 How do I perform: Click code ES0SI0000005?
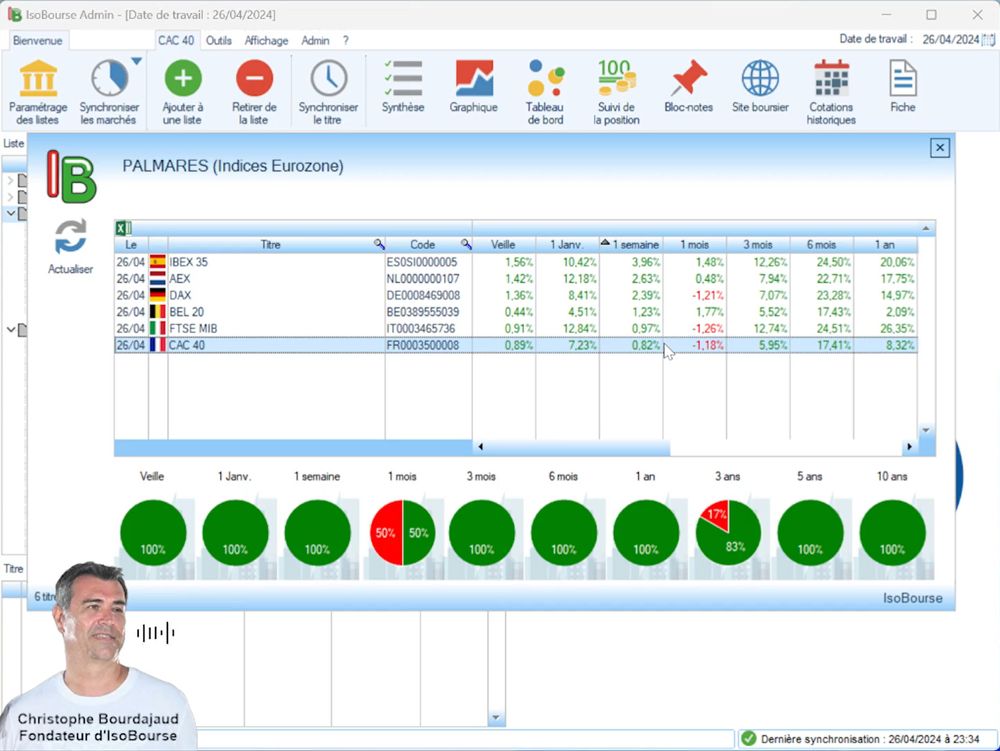coord(422,262)
